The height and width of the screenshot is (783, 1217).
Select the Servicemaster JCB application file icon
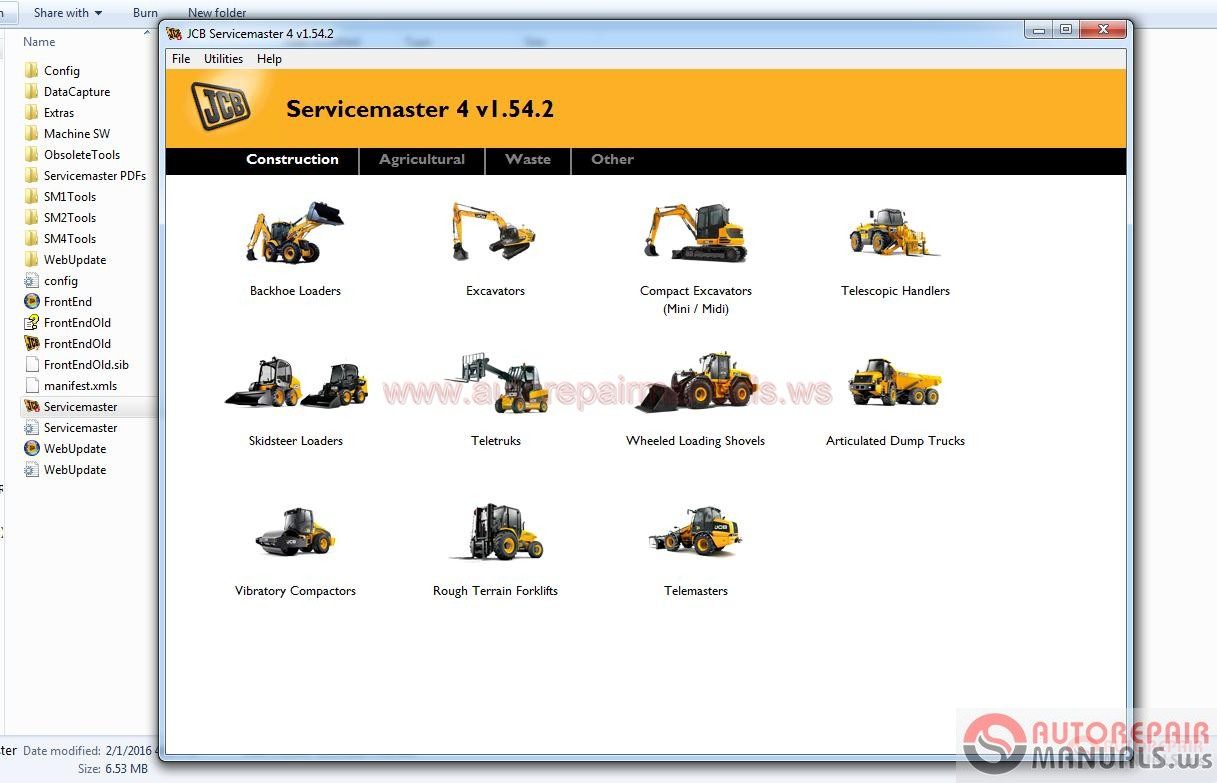point(32,406)
